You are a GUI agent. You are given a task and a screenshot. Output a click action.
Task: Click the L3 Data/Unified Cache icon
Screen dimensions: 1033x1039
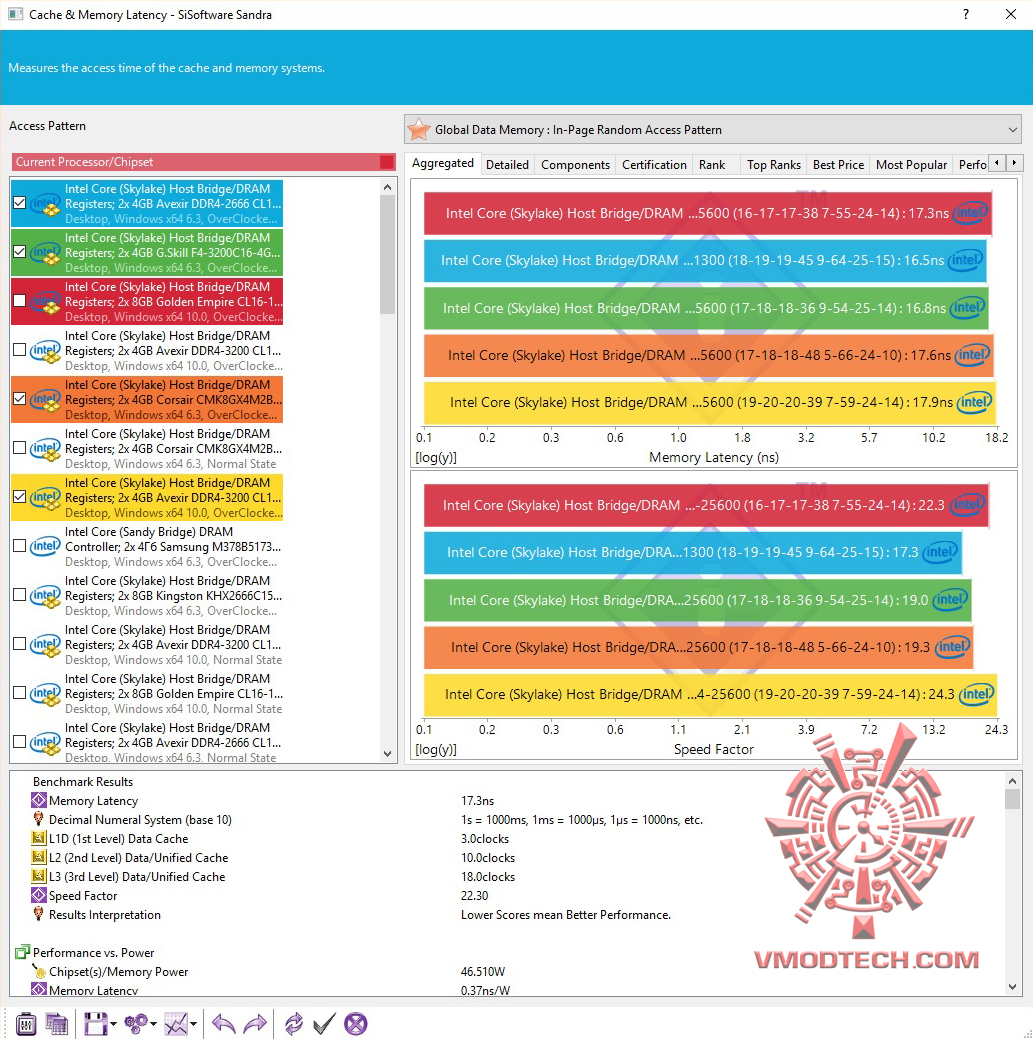[x=39, y=876]
